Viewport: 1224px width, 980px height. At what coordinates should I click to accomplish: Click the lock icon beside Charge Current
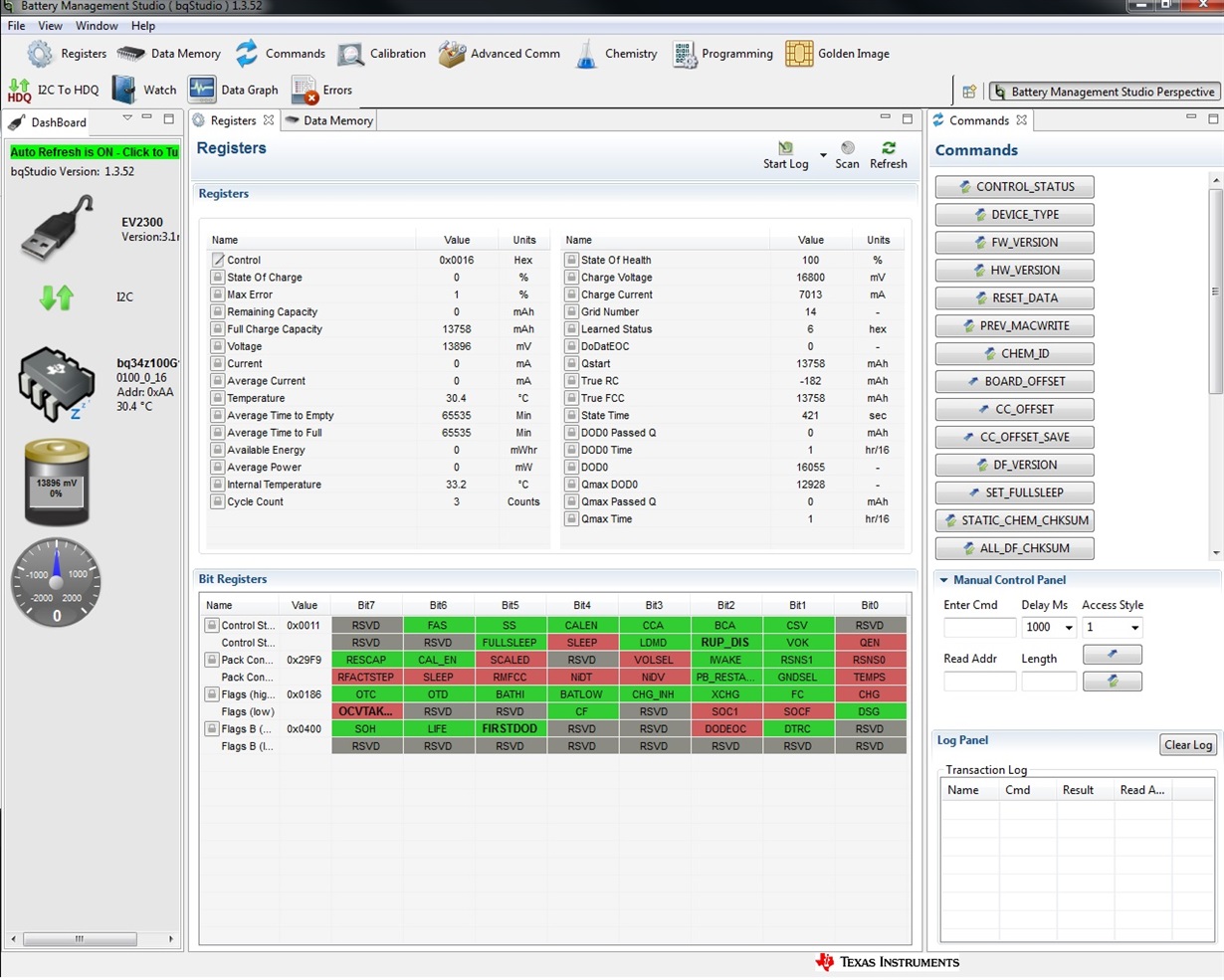(571, 294)
